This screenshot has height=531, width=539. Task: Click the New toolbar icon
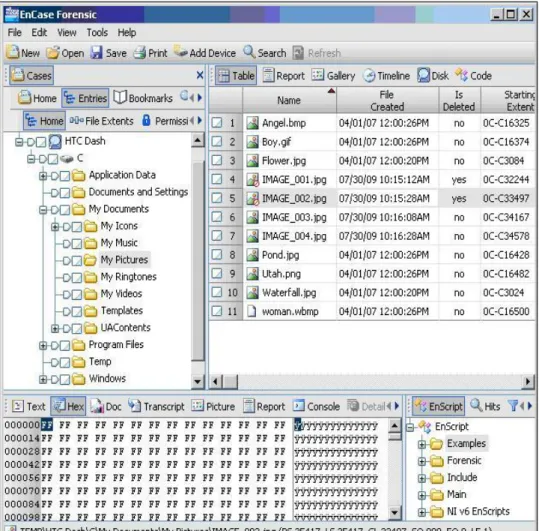pyautogui.click(x=13, y=53)
